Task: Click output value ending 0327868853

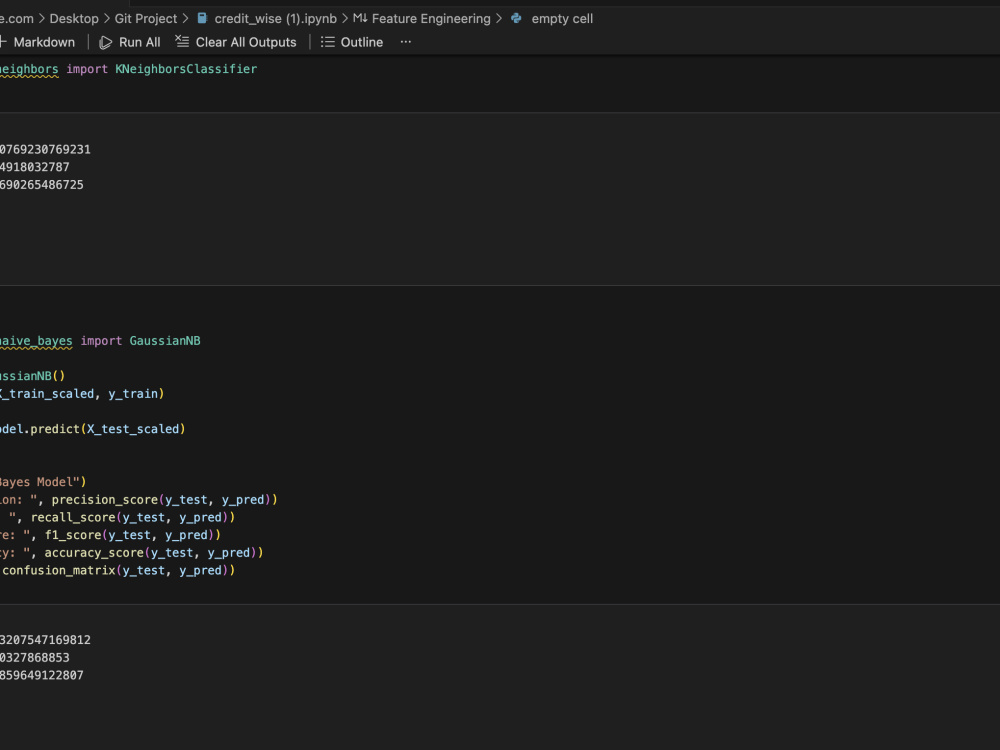Action: pos(34,658)
